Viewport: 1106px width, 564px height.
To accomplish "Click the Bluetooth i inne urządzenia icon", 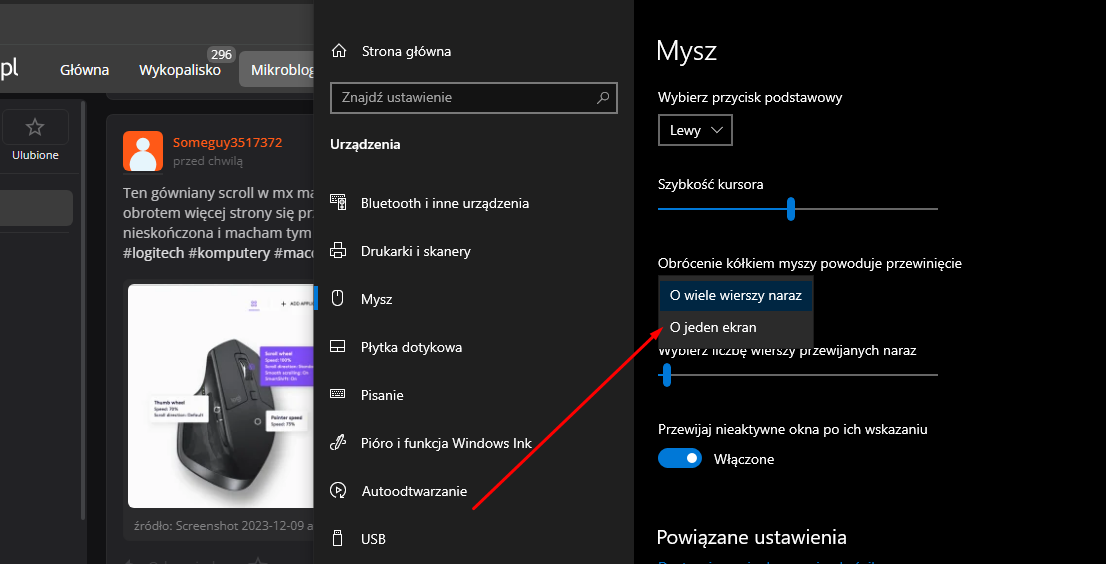I will [338, 203].
